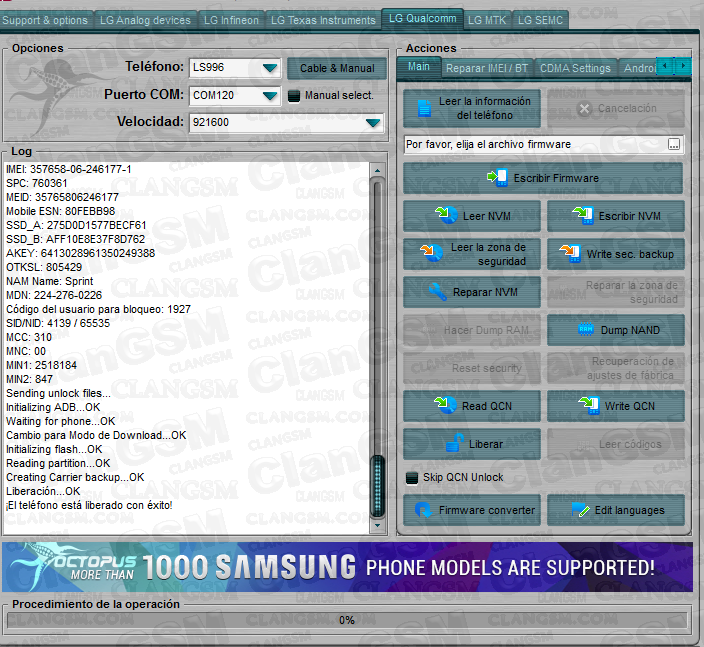The height and width of the screenshot is (647, 704).
Task: Click the MDN: 224-276-0226 log line
Action: coord(54,295)
